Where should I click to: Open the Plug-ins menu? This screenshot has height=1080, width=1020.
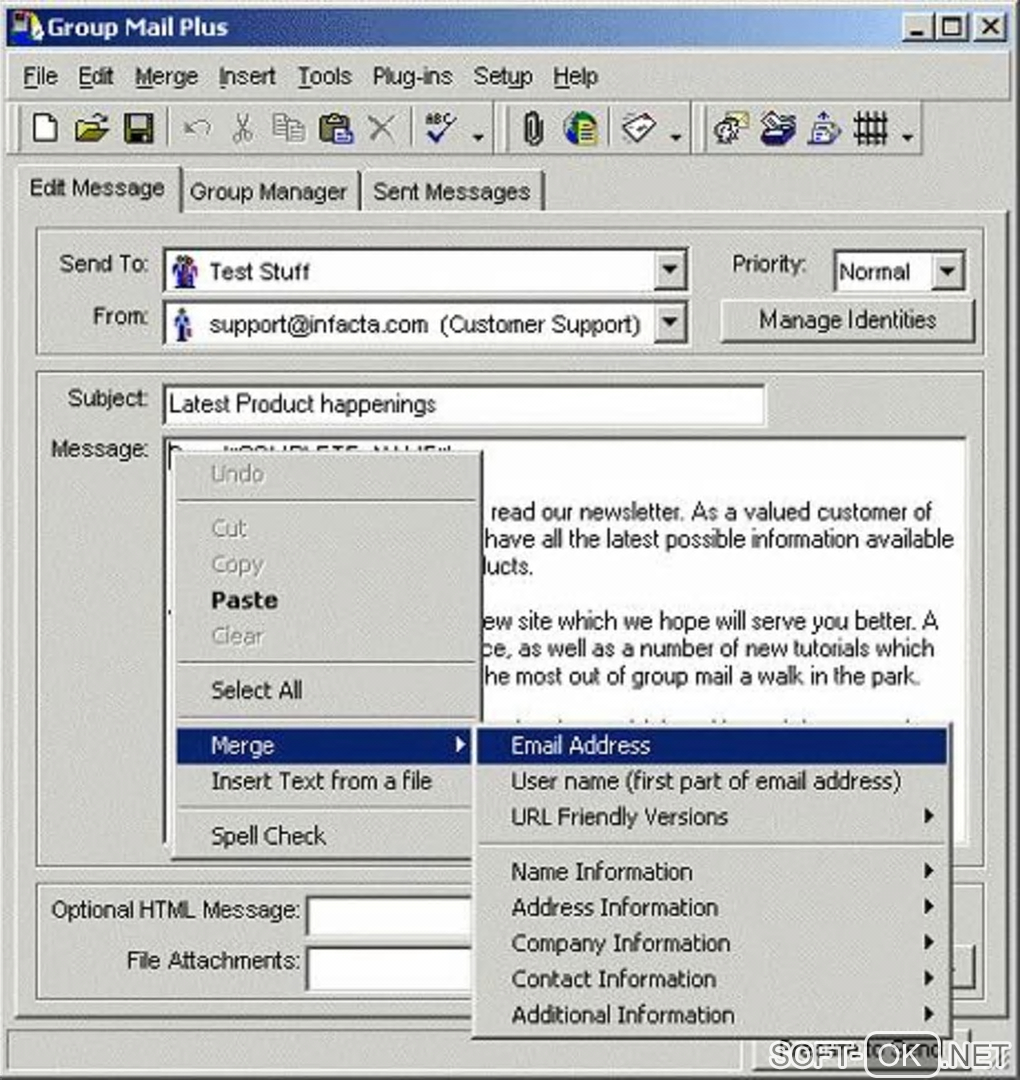[x=413, y=76]
